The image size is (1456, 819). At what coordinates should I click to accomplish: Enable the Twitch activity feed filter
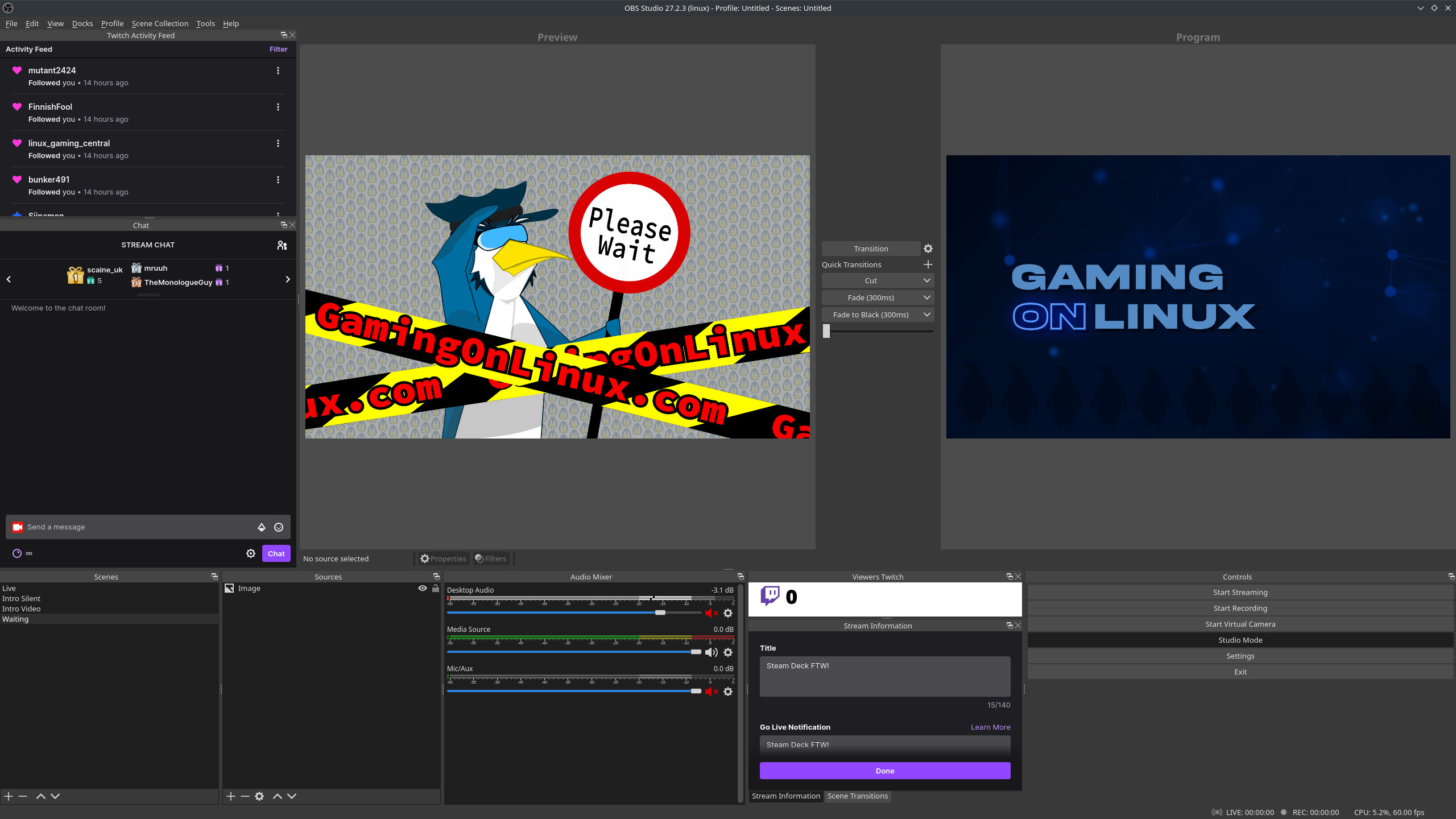pos(278,48)
